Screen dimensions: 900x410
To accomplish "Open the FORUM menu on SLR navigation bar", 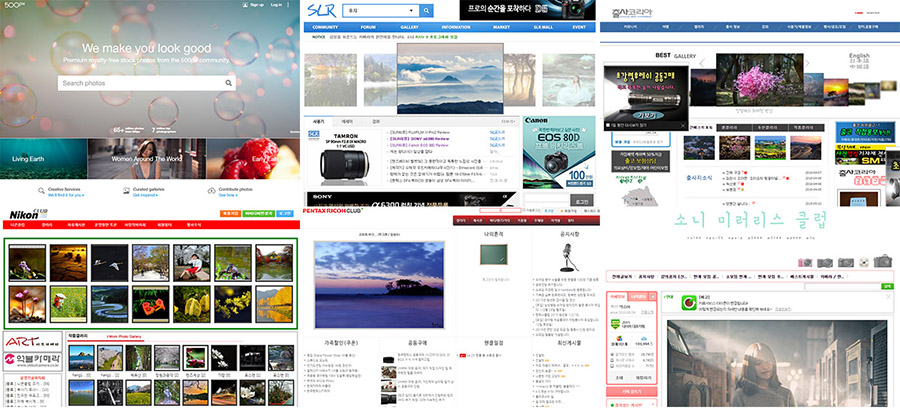I will [x=368, y=27].
